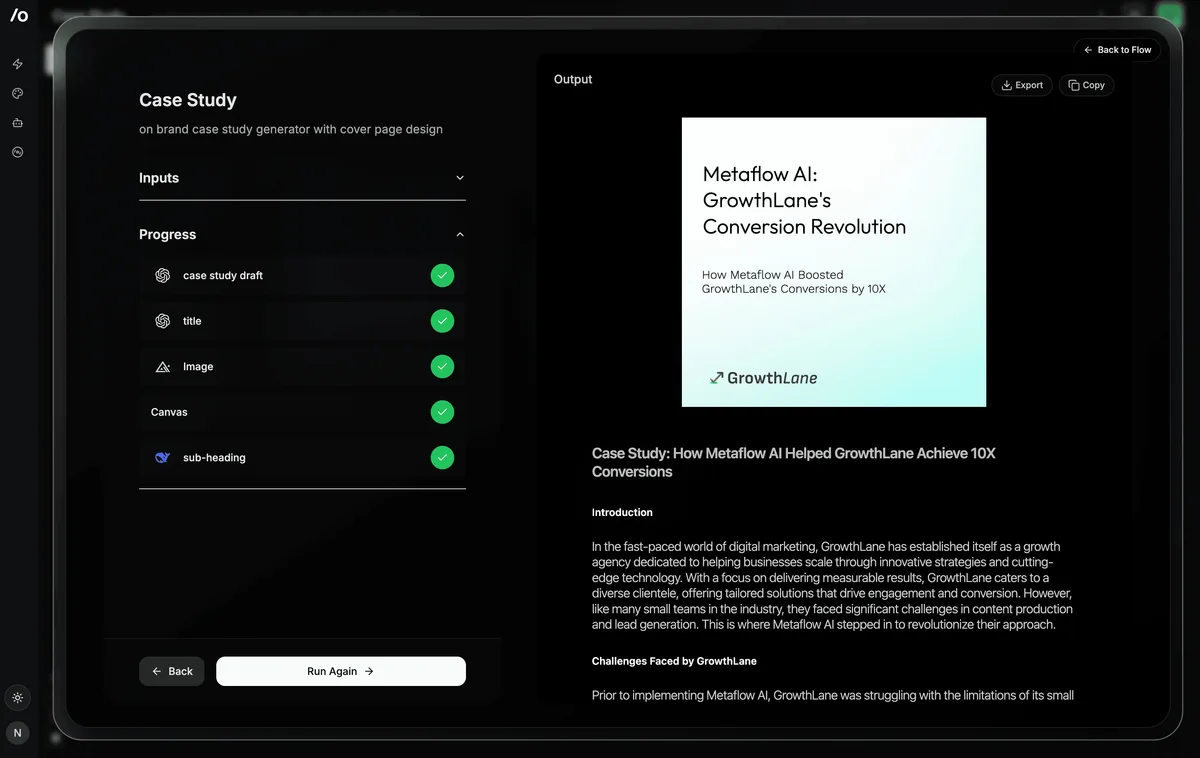Open the N user avatar
This screenshot has height=758, width=1200.
click(x=17, y=733)
